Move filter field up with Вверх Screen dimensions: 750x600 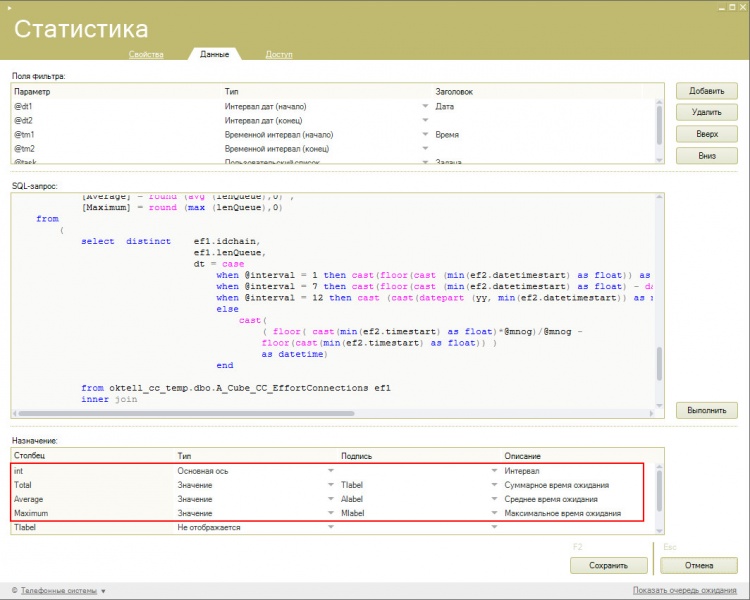tap(706, 134)
